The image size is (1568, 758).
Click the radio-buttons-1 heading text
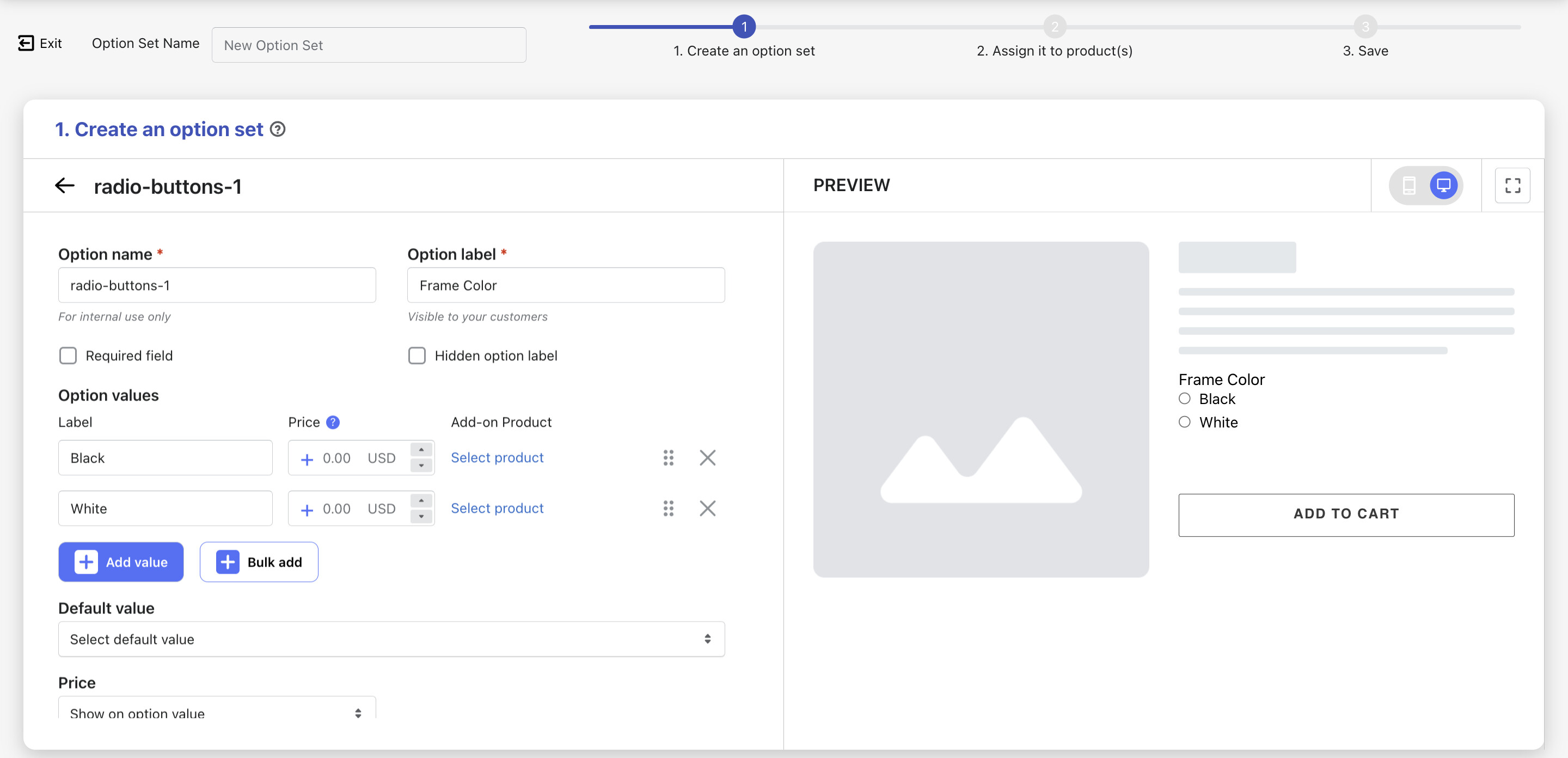(x=167, y=186)
